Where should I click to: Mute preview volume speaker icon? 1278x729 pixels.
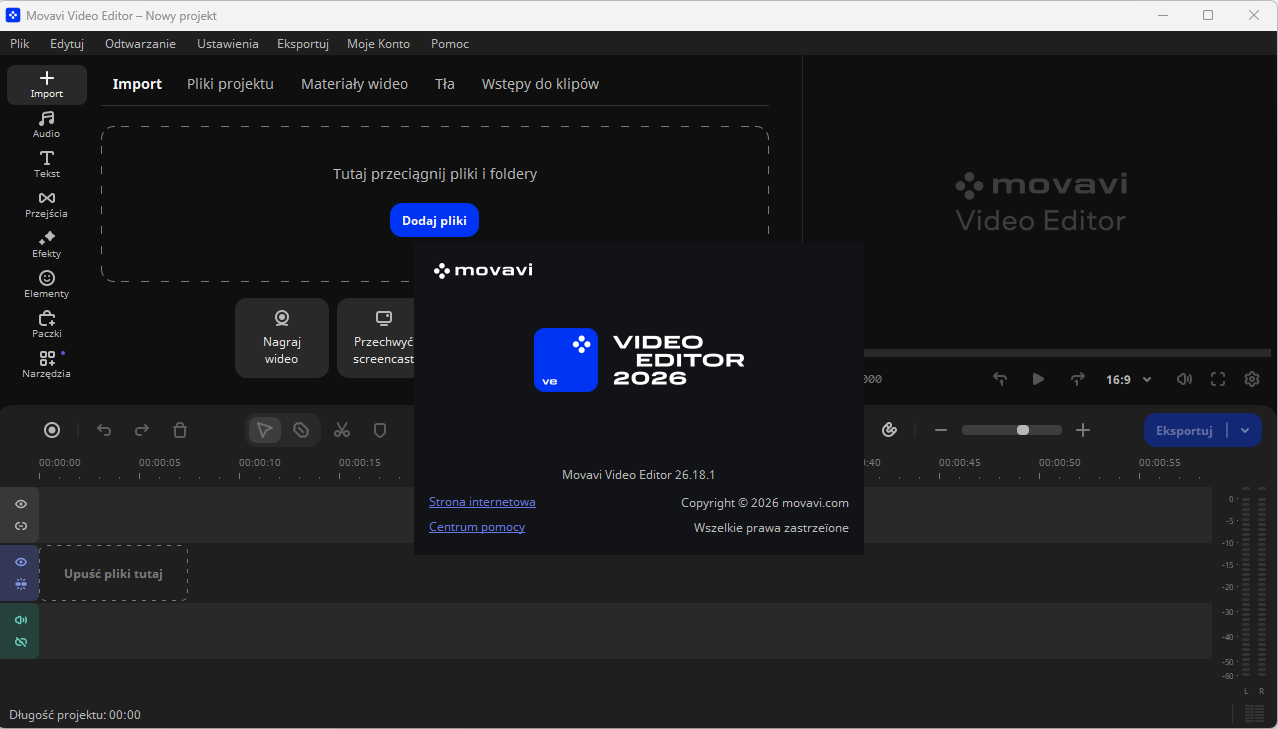point(1184,379)
